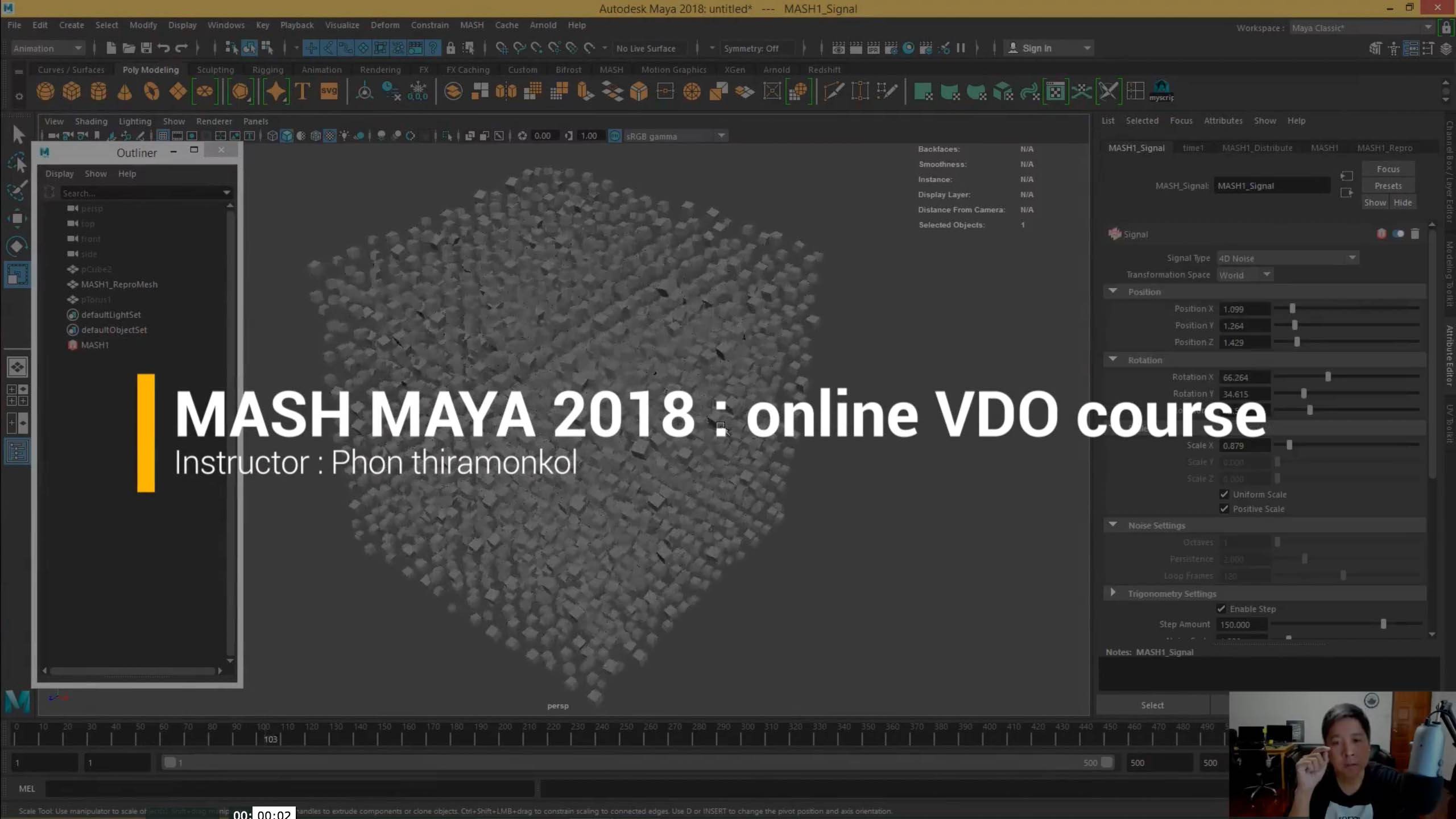Click the polygon type text tool icon
1456x819 pixels.
coord(303,91)
